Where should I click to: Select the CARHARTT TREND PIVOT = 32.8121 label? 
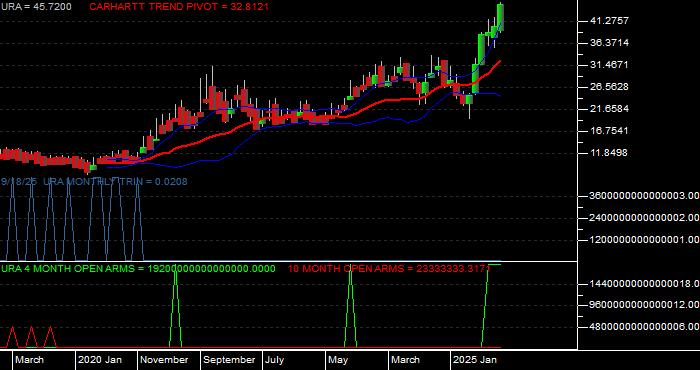click(x=179, y=7)
